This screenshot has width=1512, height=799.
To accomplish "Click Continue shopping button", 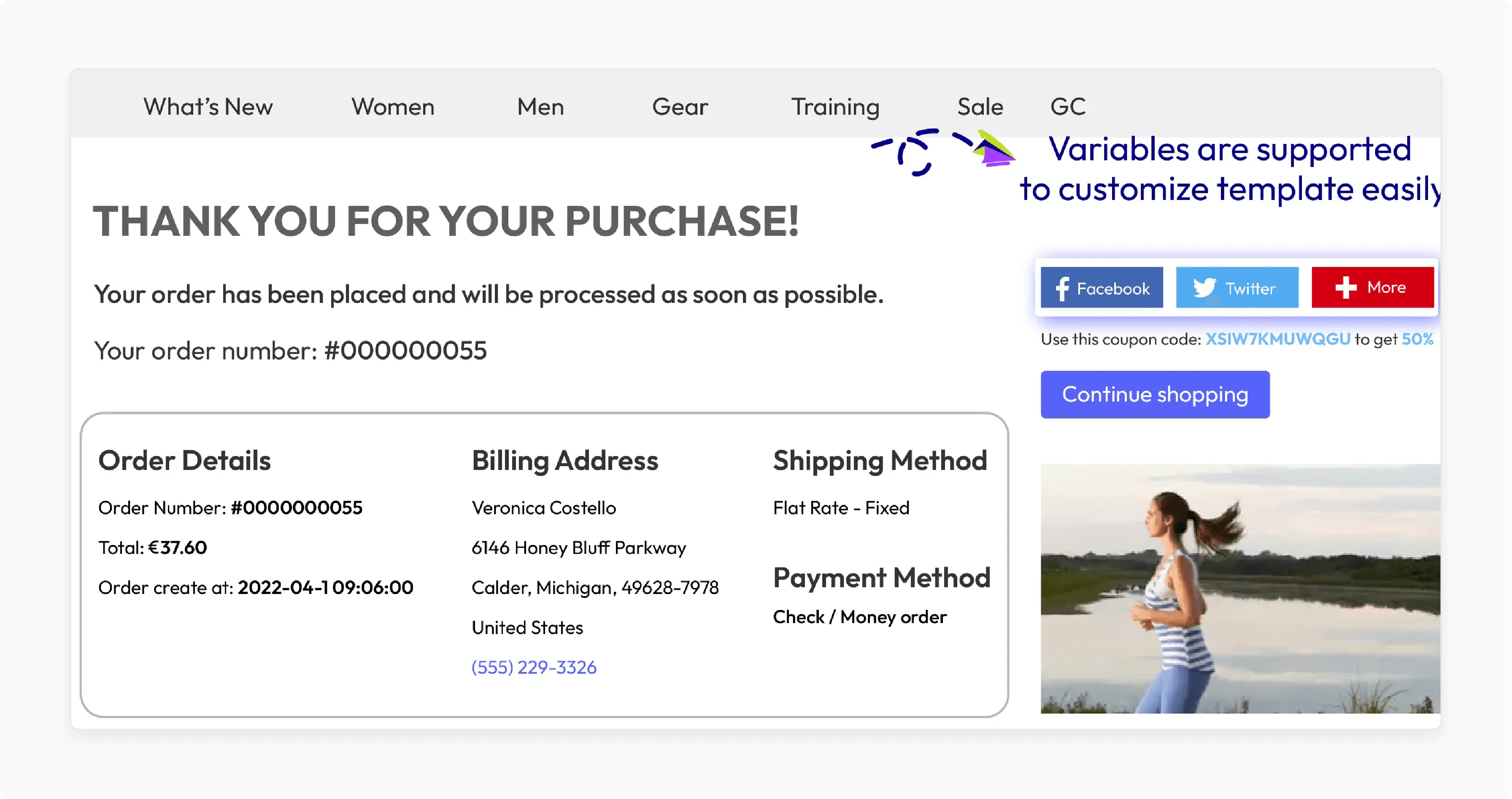I will click(x=1154, y=393).
